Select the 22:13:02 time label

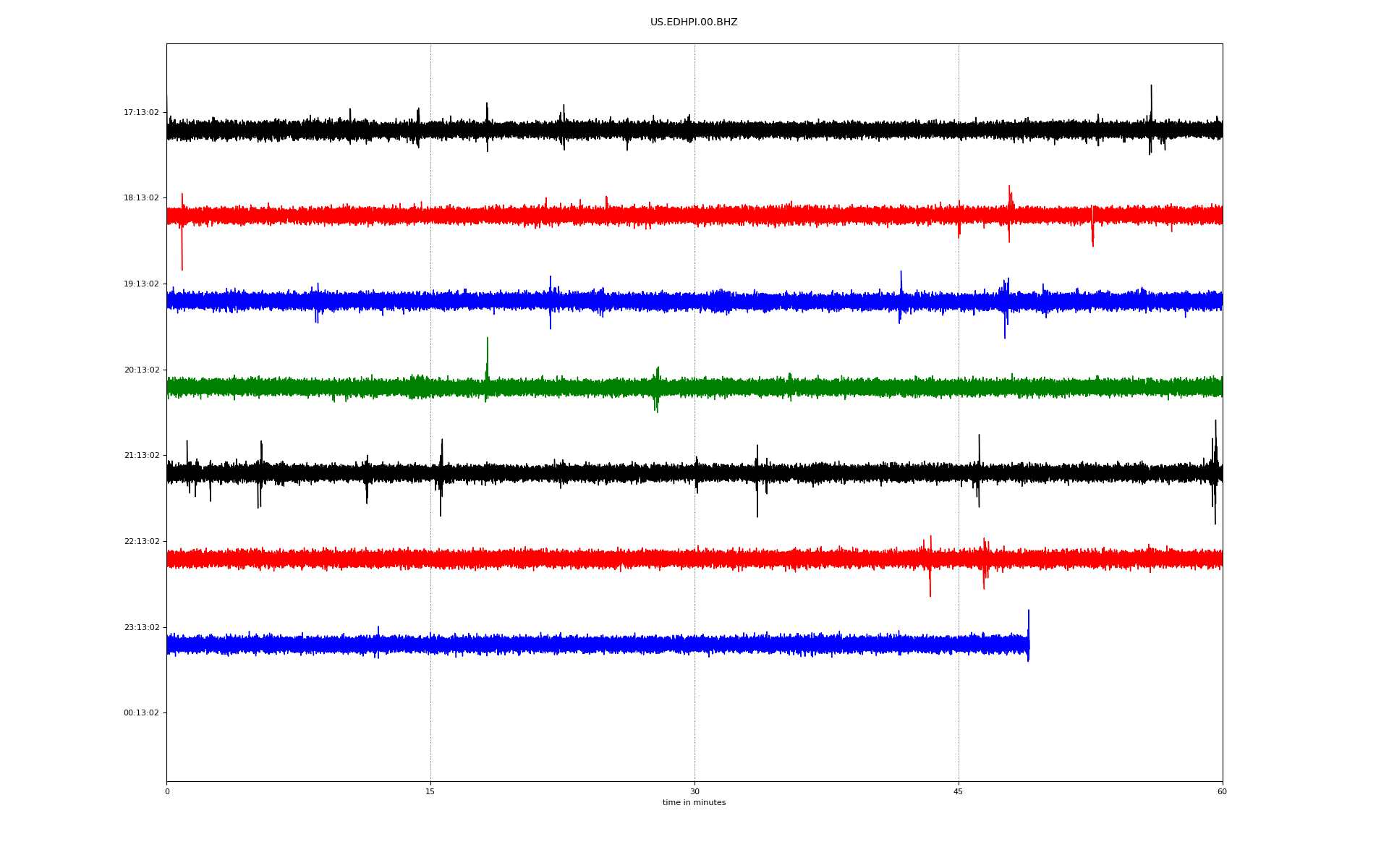141,541
